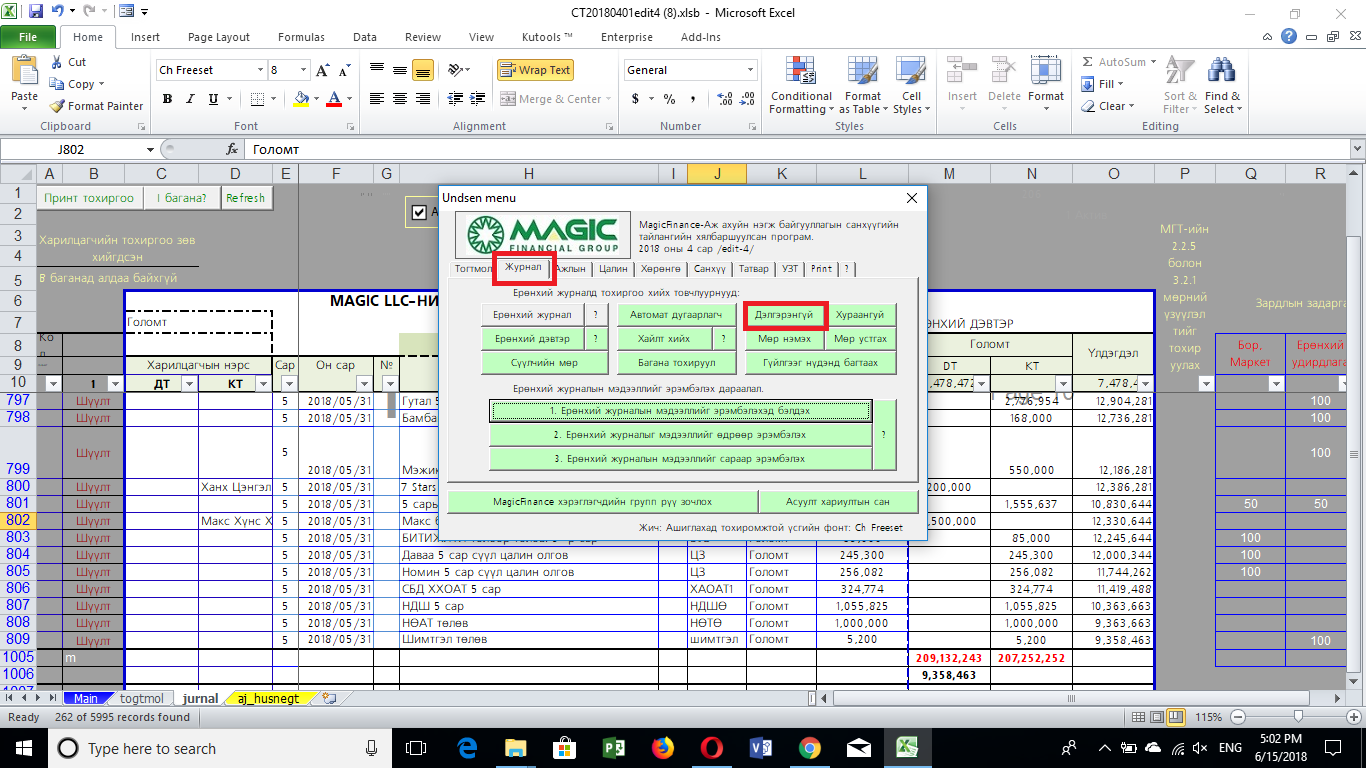Click the Format Painter brush icon
Image resolution: width=1366 pixels, height=768 pixels.
58,106
